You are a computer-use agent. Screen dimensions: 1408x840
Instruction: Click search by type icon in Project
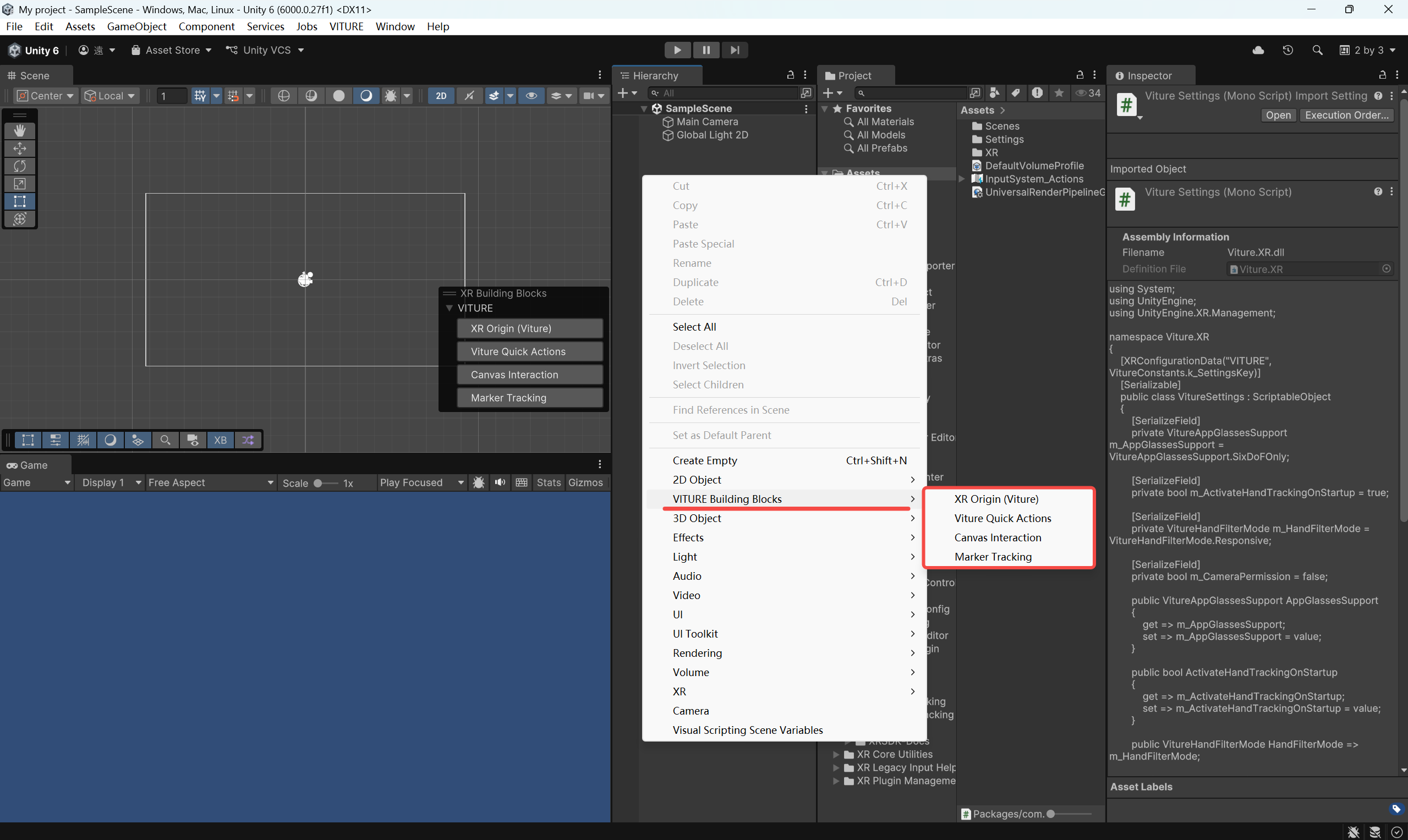click(994, 93)
